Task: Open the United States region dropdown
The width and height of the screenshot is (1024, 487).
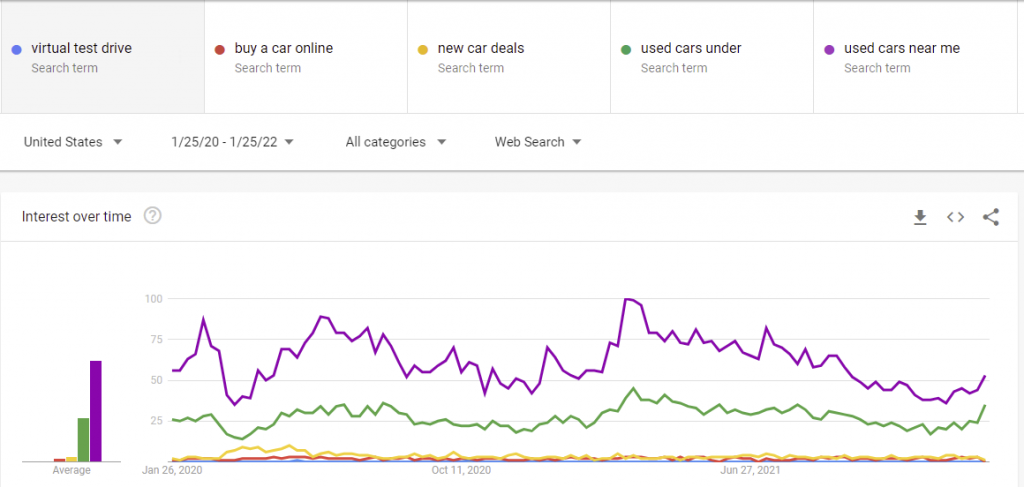Action: point(73,142)
